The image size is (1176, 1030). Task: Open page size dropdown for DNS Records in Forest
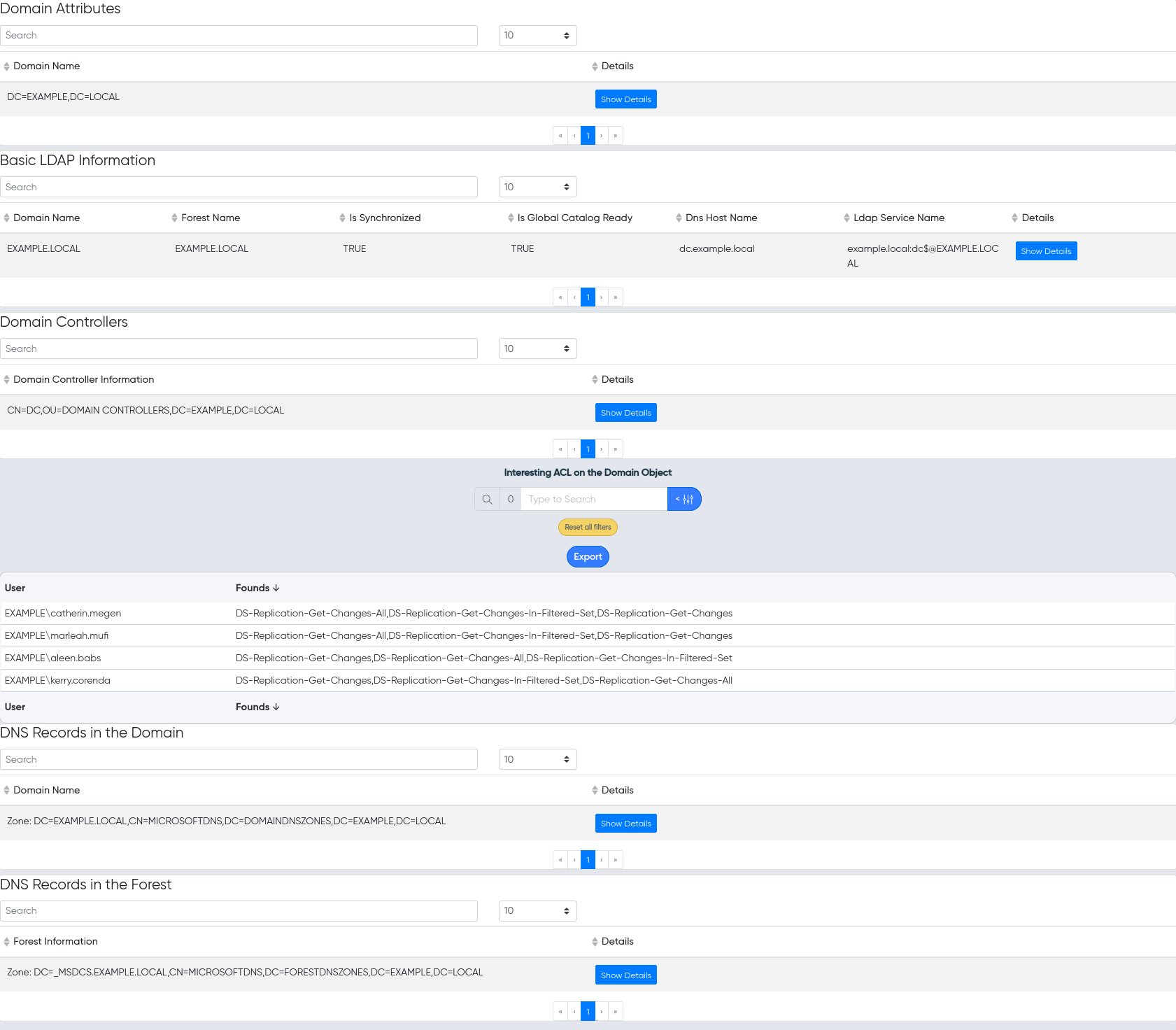pyautogui.click(x=537, y=911)
